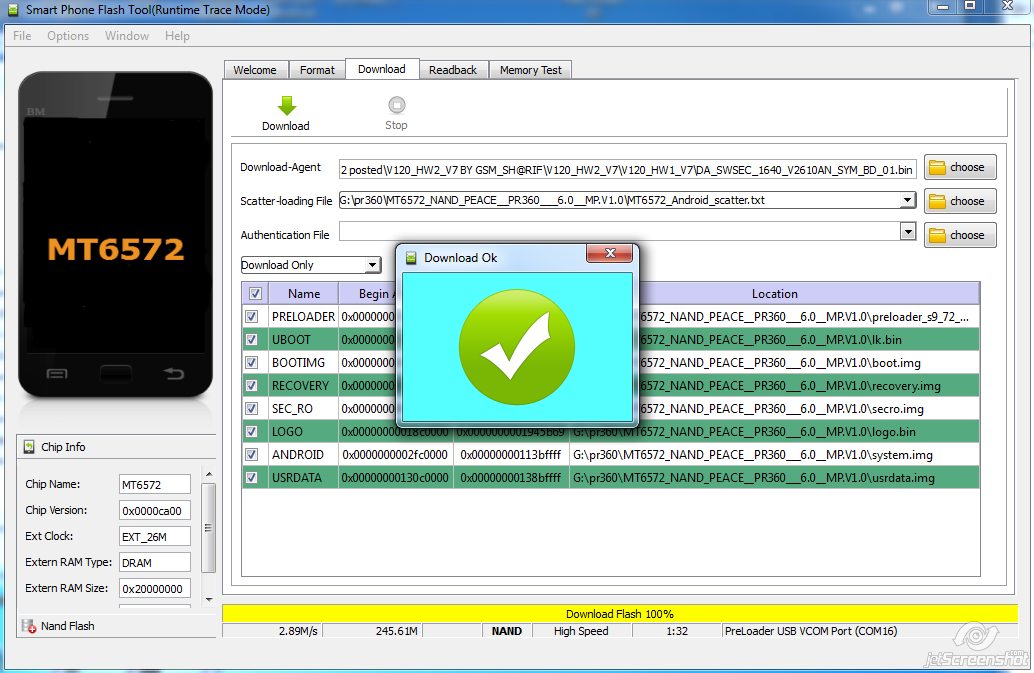Click the 245.61M size status cell
This screenshot has height=673, width=1034.
tap(373, 631)
